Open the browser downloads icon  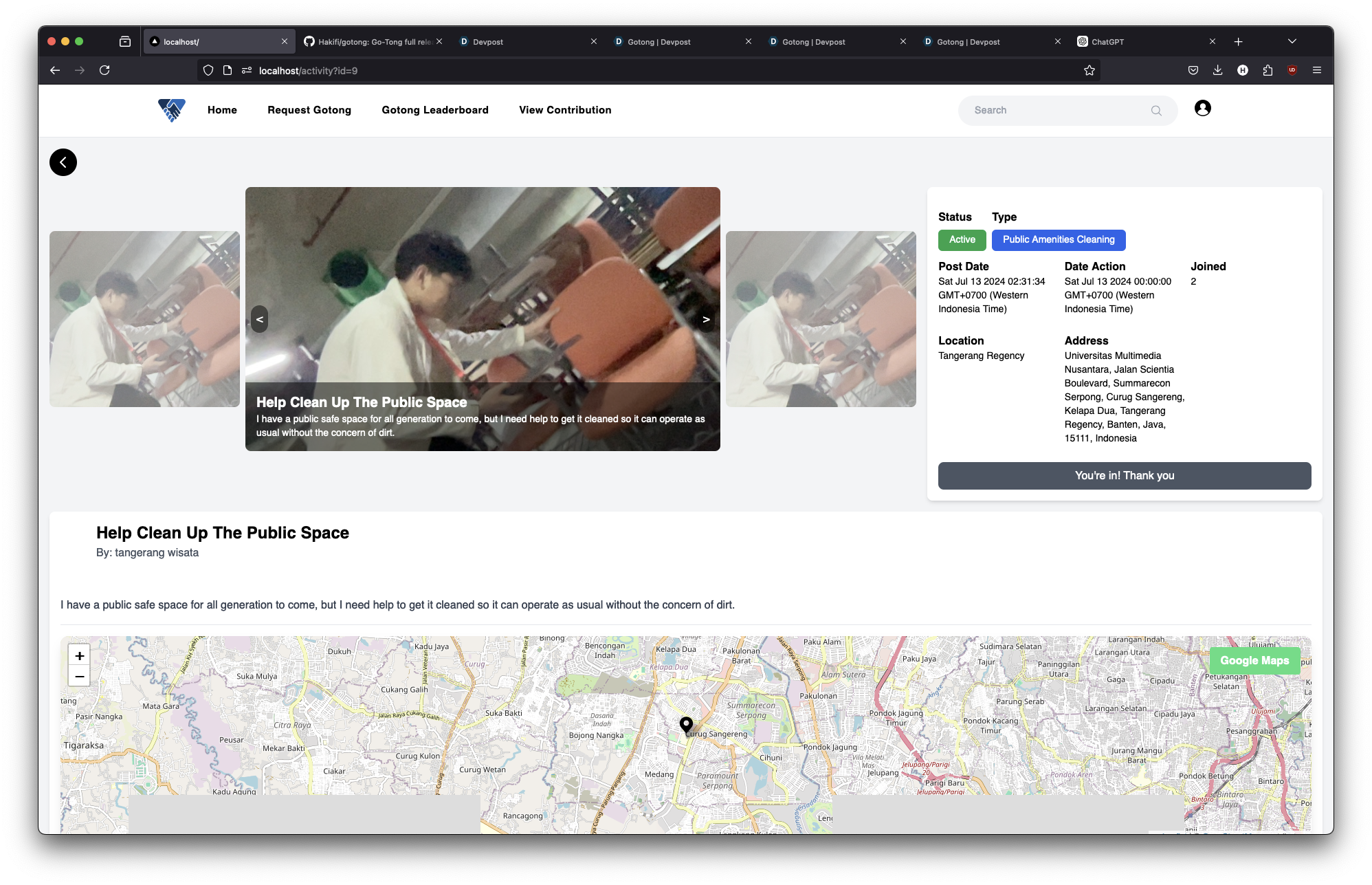click(1217, 70)
